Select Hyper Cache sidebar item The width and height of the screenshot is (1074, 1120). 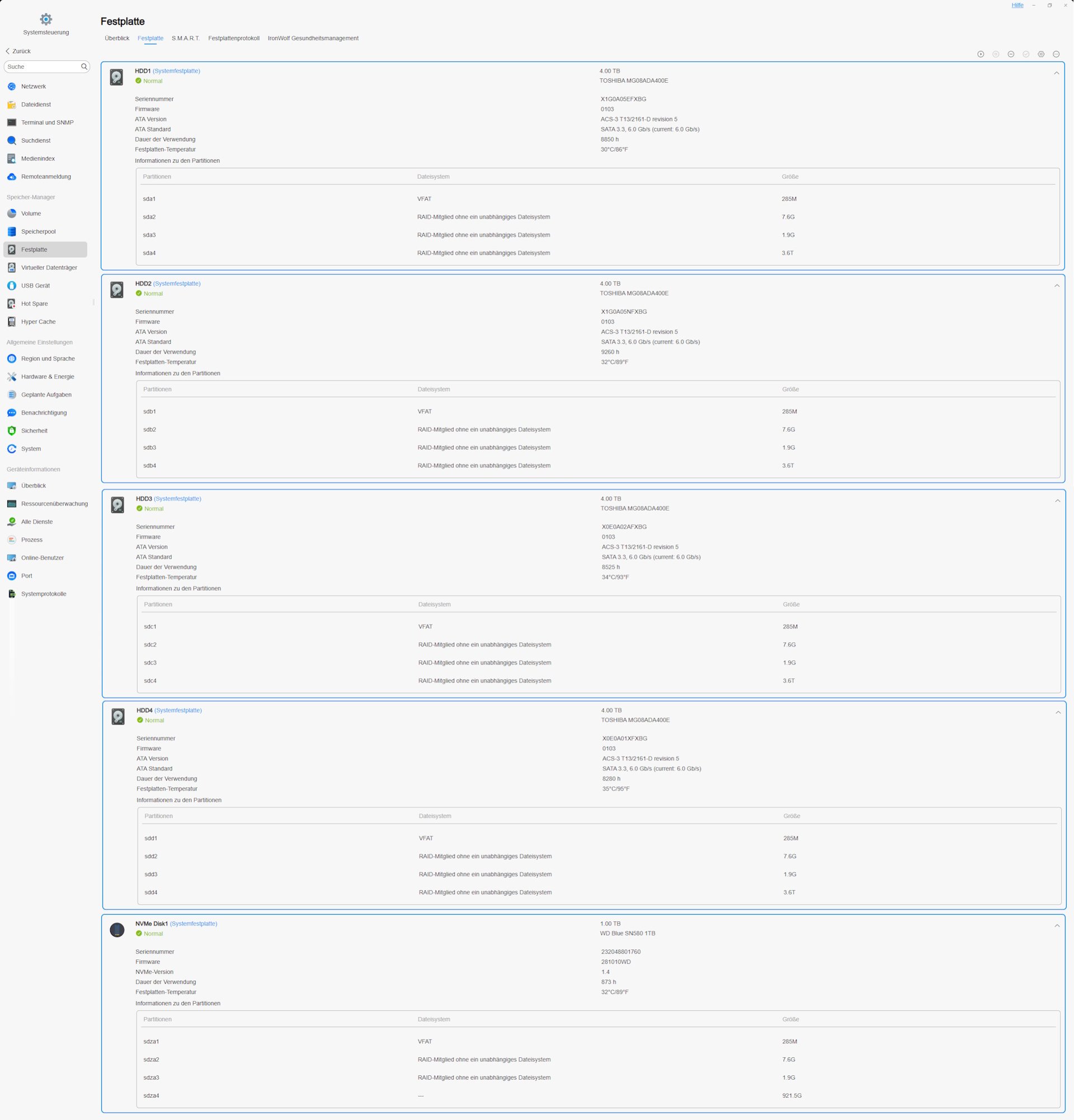pos(38,322)
